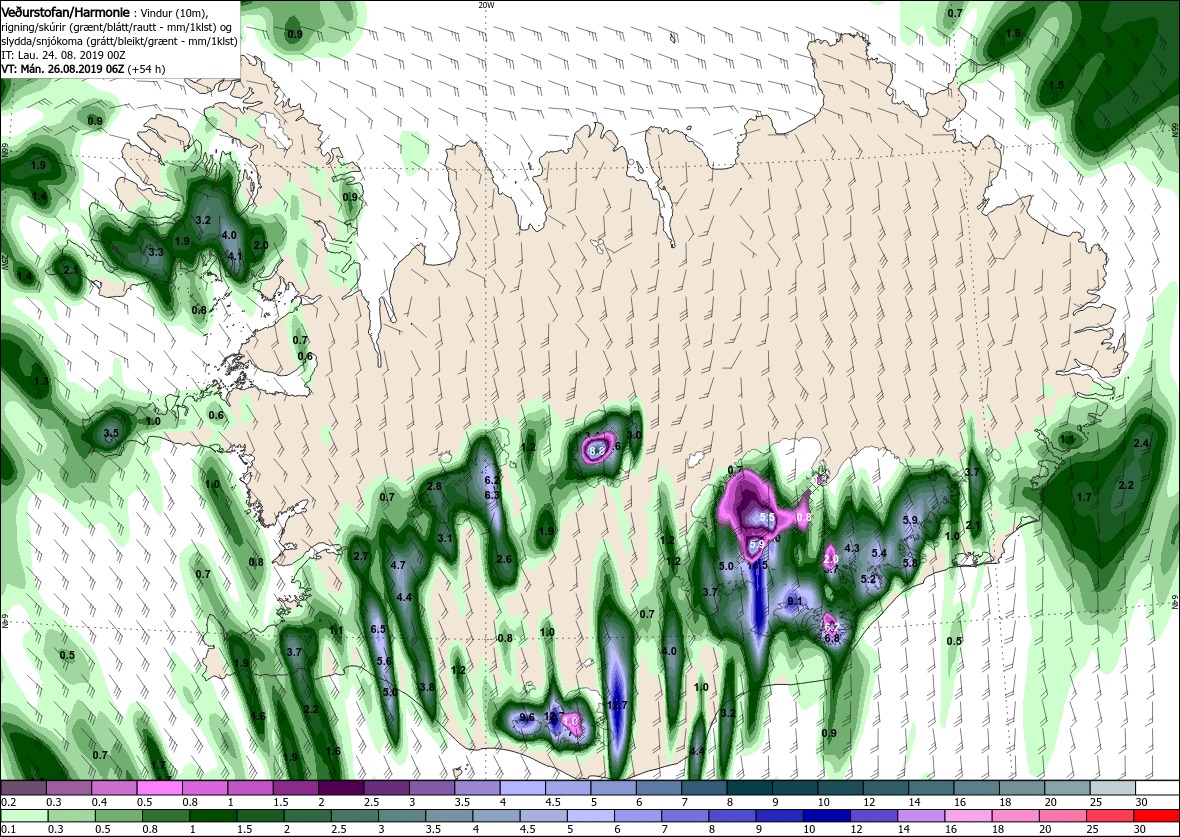Click the darkest purple swatch labeled 2 in upper legend
This screenshot has width=1180, height=837.
pos(340,787)
